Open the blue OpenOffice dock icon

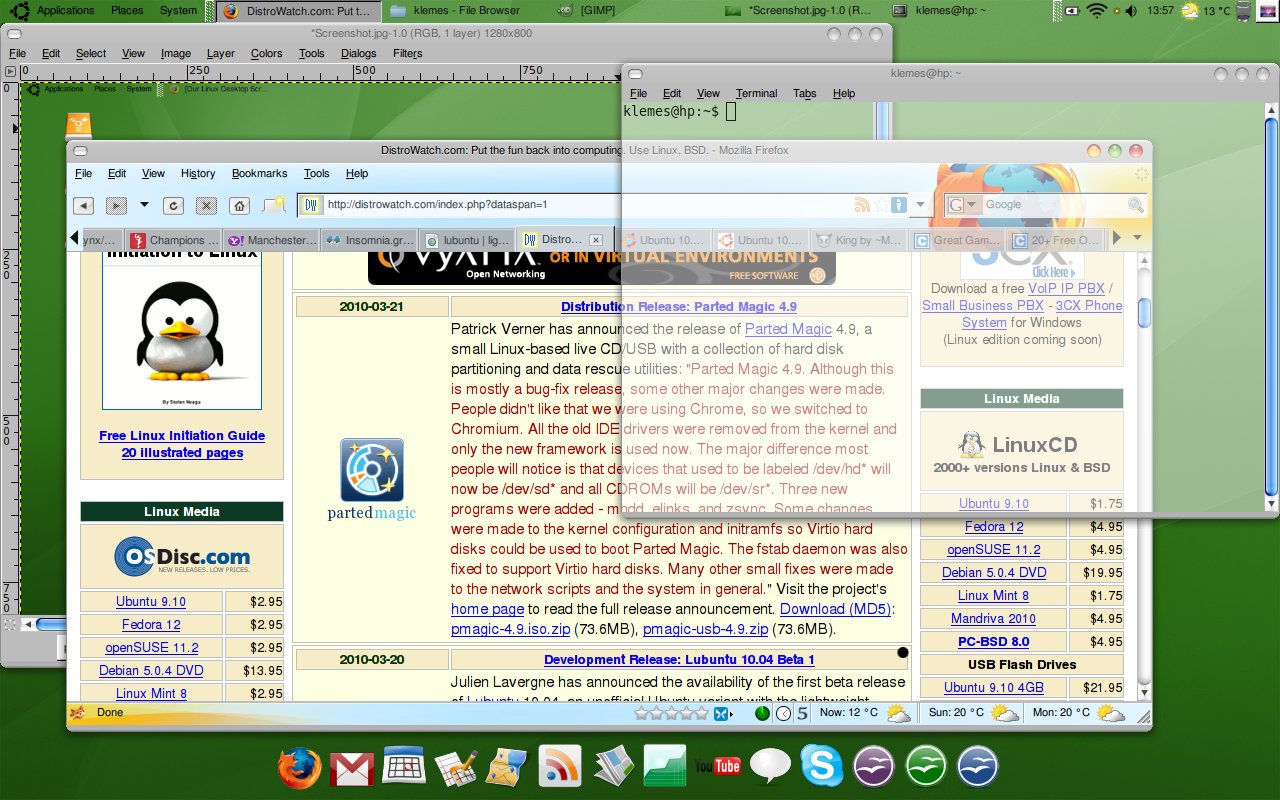pos(978,767)
